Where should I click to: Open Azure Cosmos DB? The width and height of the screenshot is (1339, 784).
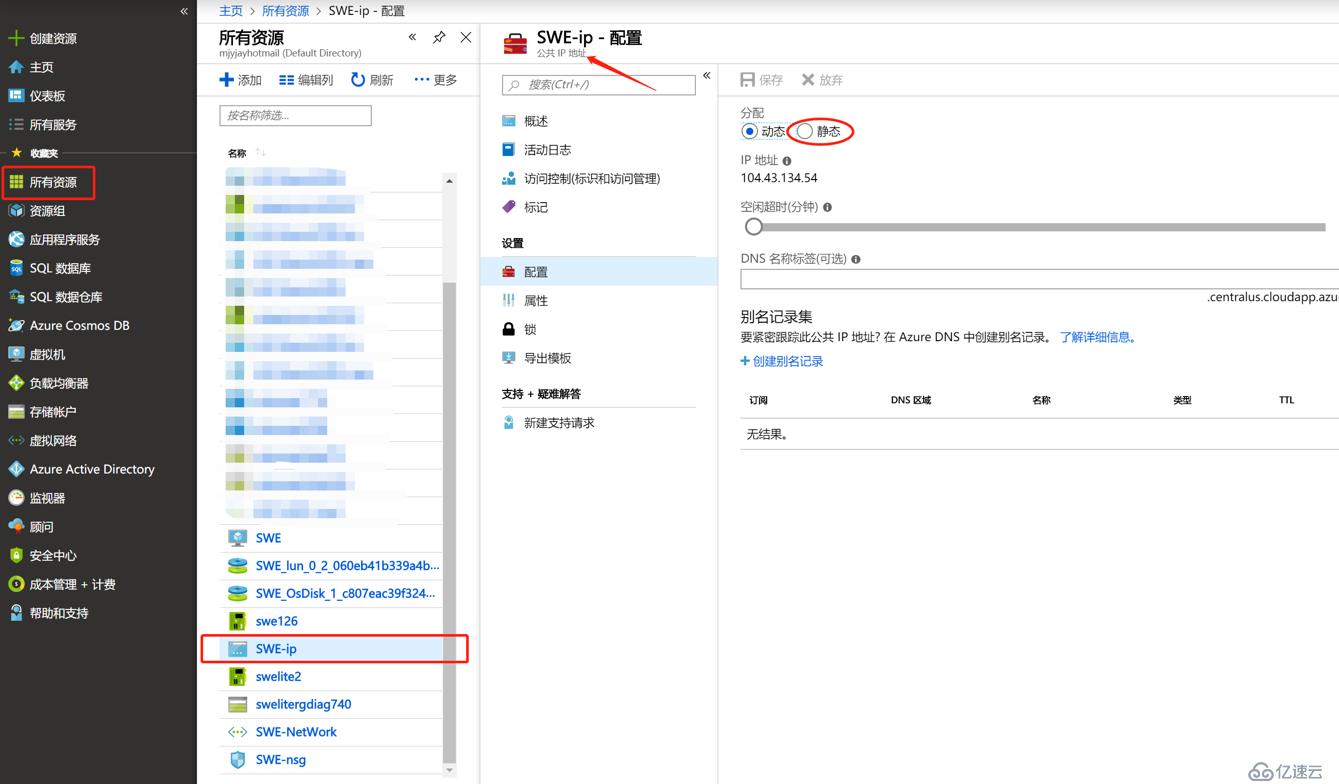coord(79,326)
